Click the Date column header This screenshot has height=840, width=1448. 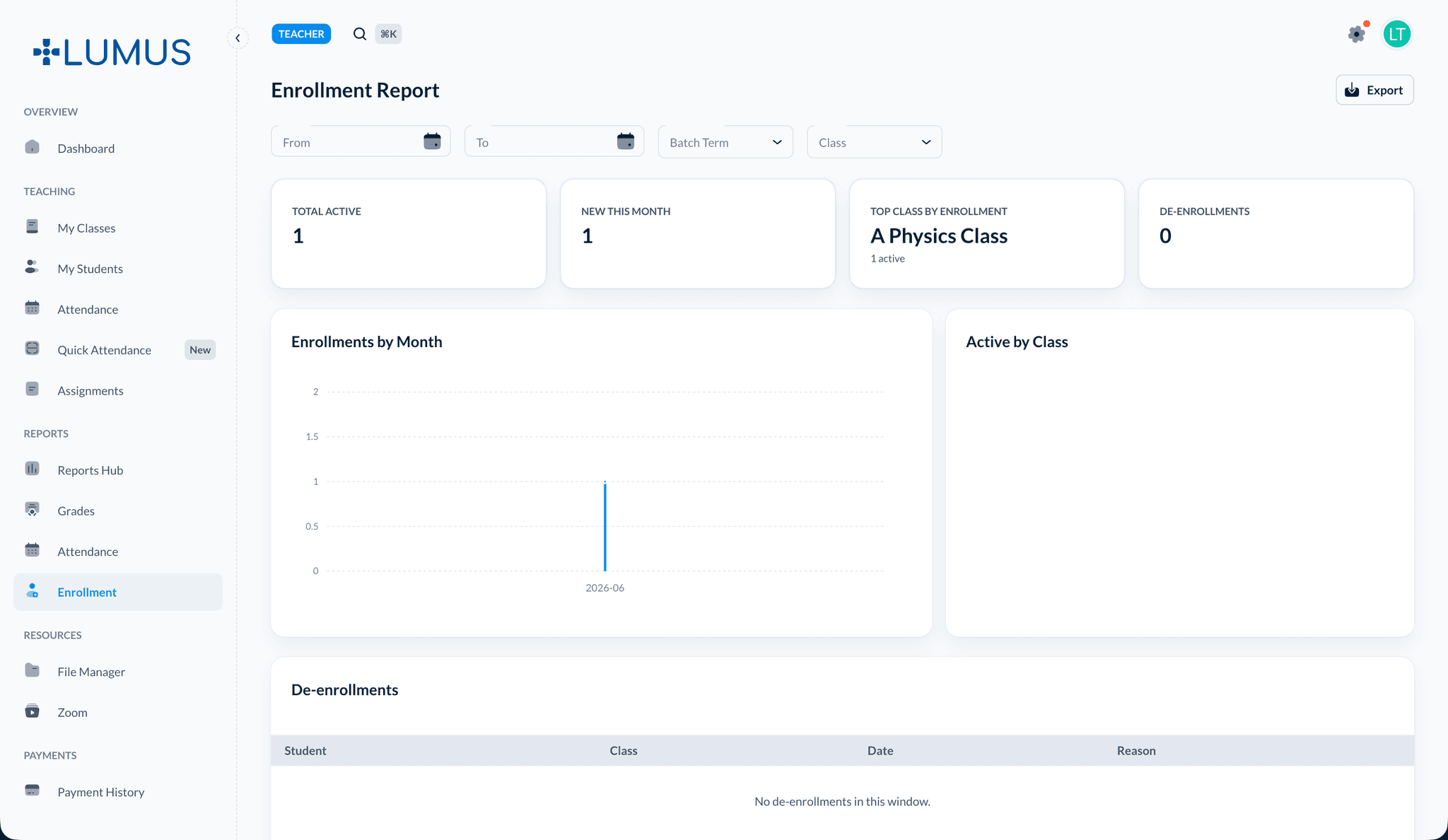click(x=880, y=751)
